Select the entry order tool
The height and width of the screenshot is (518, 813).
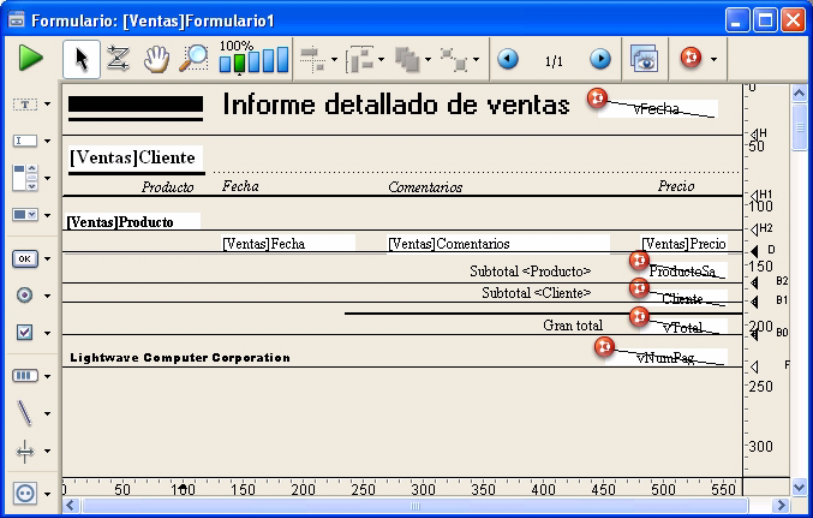coord(118,60)
